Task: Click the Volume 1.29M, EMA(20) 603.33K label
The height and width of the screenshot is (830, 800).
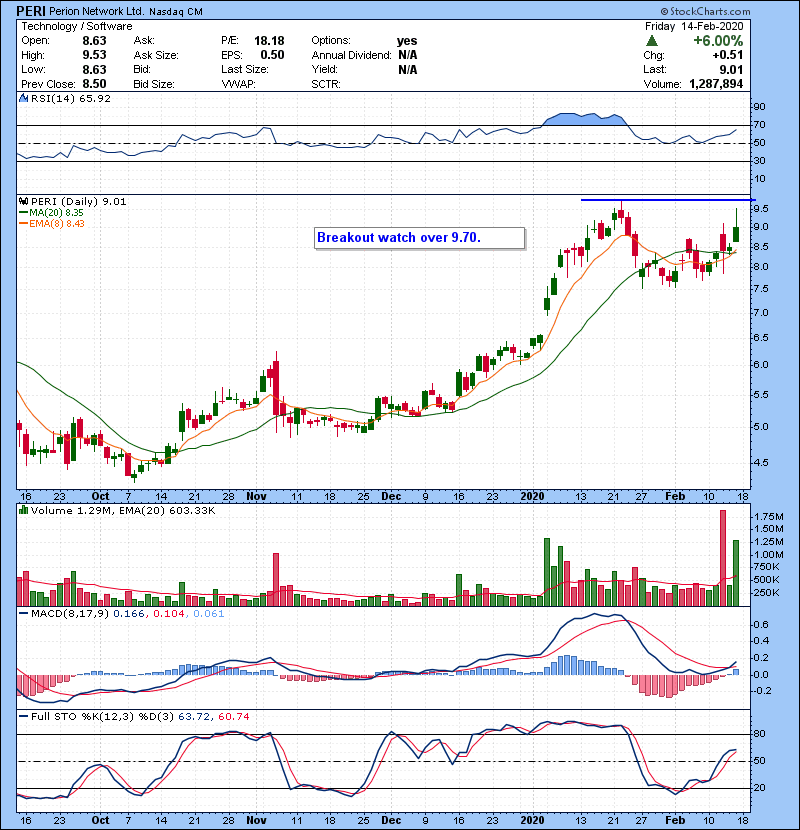Action: point(123,510)
